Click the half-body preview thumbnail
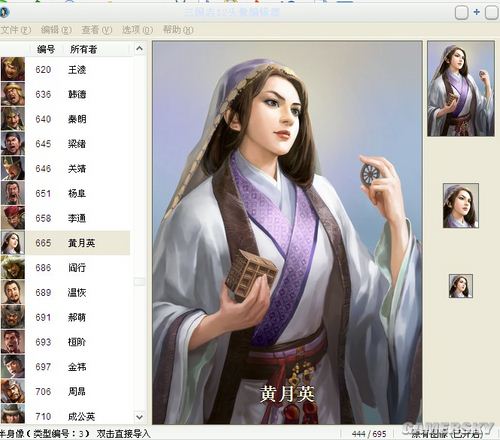 pos(461,88)
